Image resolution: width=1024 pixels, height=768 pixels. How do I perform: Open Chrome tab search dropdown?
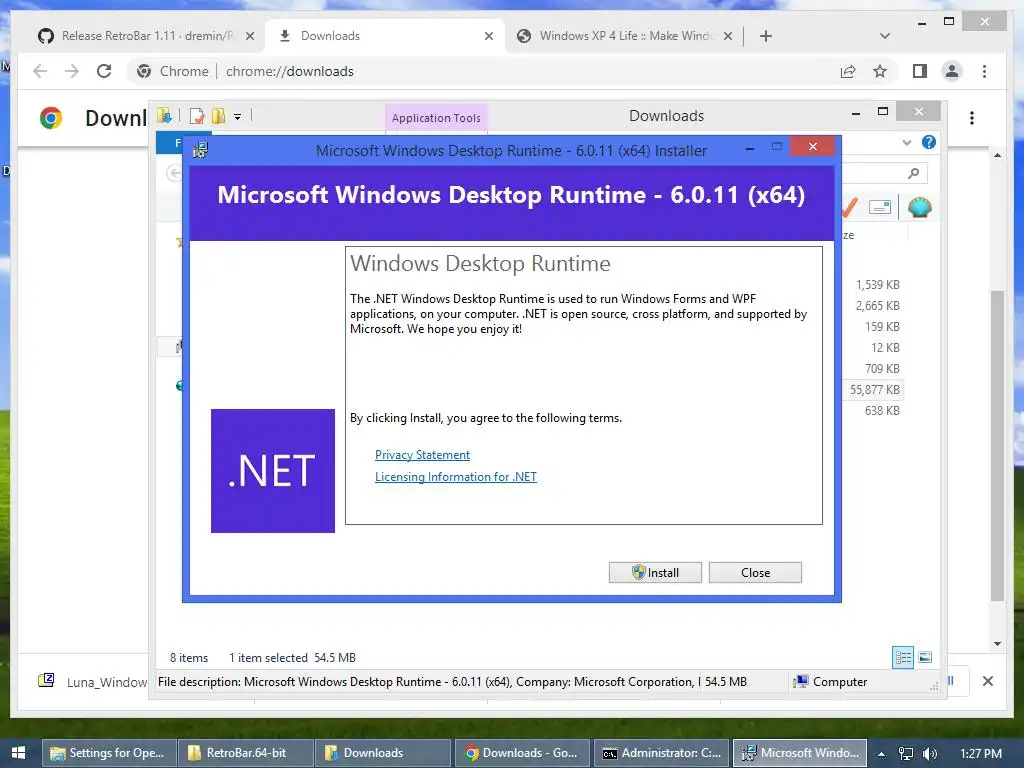coord(885,36)
